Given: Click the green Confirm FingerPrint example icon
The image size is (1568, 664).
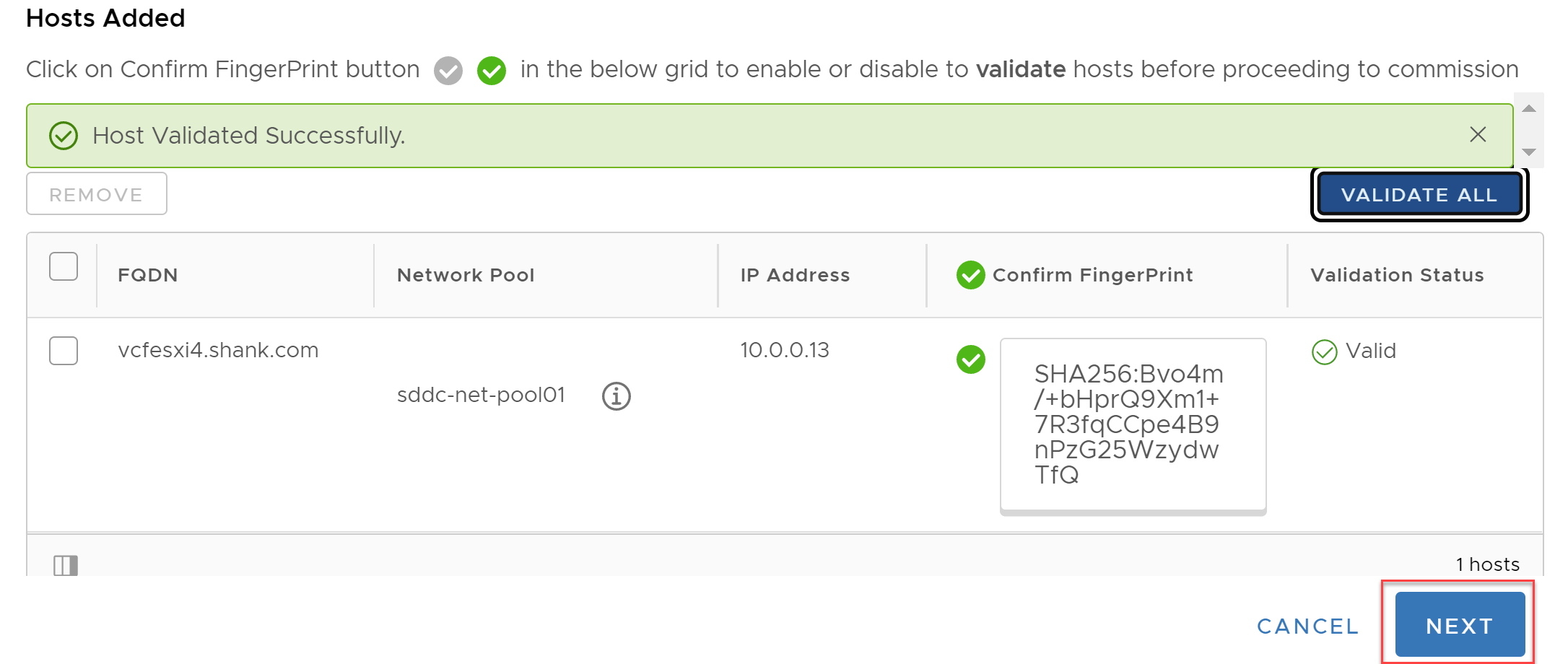Looking at the screenshot, I should pyautogui.click(x=492, y=71).
